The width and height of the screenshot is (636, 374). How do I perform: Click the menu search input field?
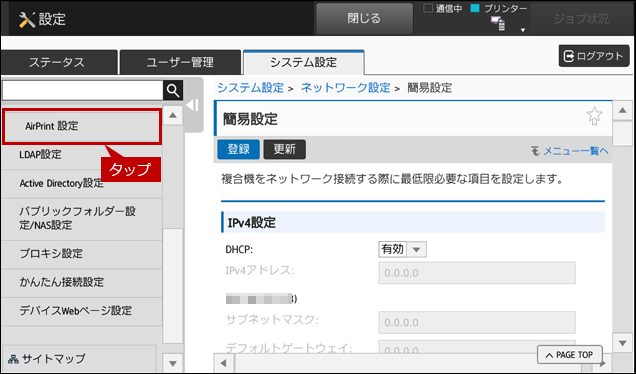tap(83, 90)
